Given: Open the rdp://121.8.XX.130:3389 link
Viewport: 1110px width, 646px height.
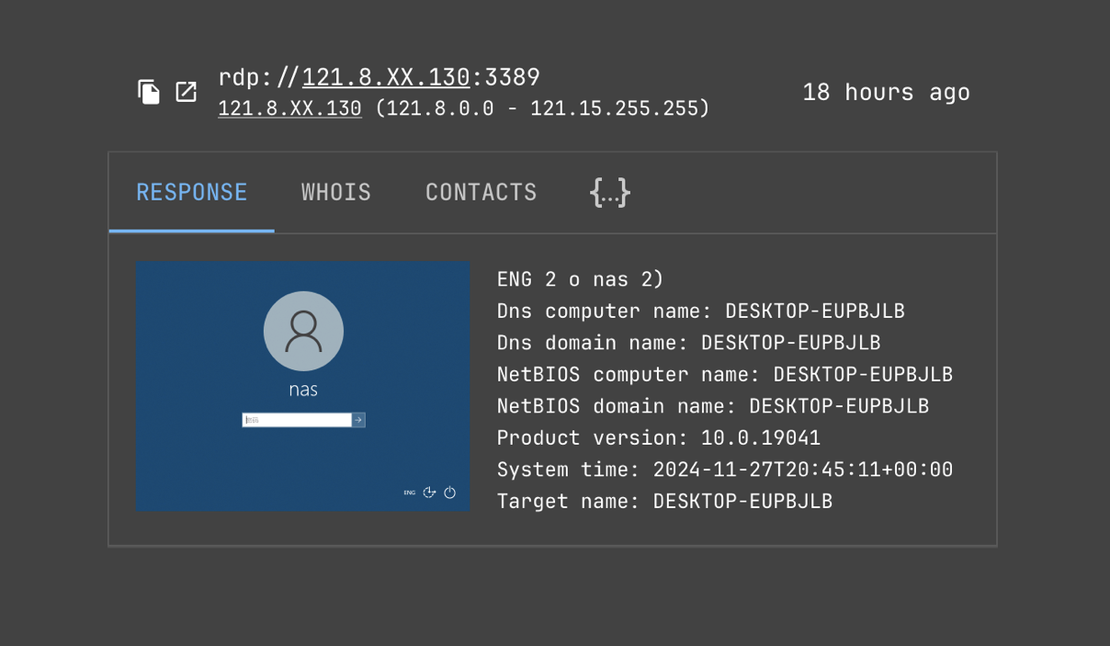Looking at the screenshot, I should (x=378, y=76).
